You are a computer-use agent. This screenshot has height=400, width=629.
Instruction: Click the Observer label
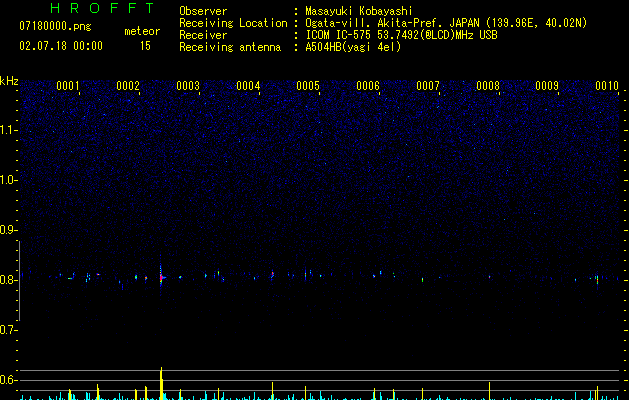203,11
